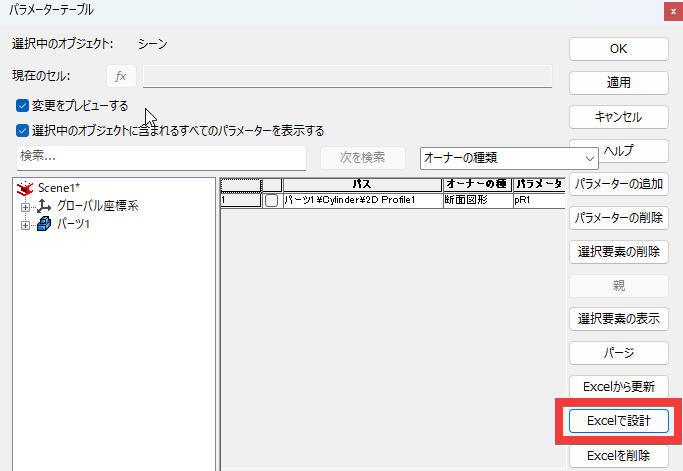Click the 現在のセル formula field
The width and height of the screenshot is (683, 471).
point(347,76)
